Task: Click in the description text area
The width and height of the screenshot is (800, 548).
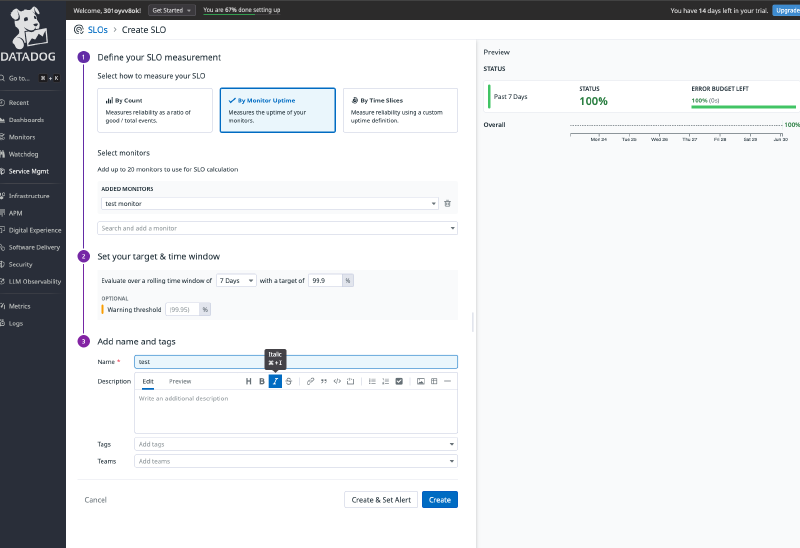Action: (x=296, y=412)
